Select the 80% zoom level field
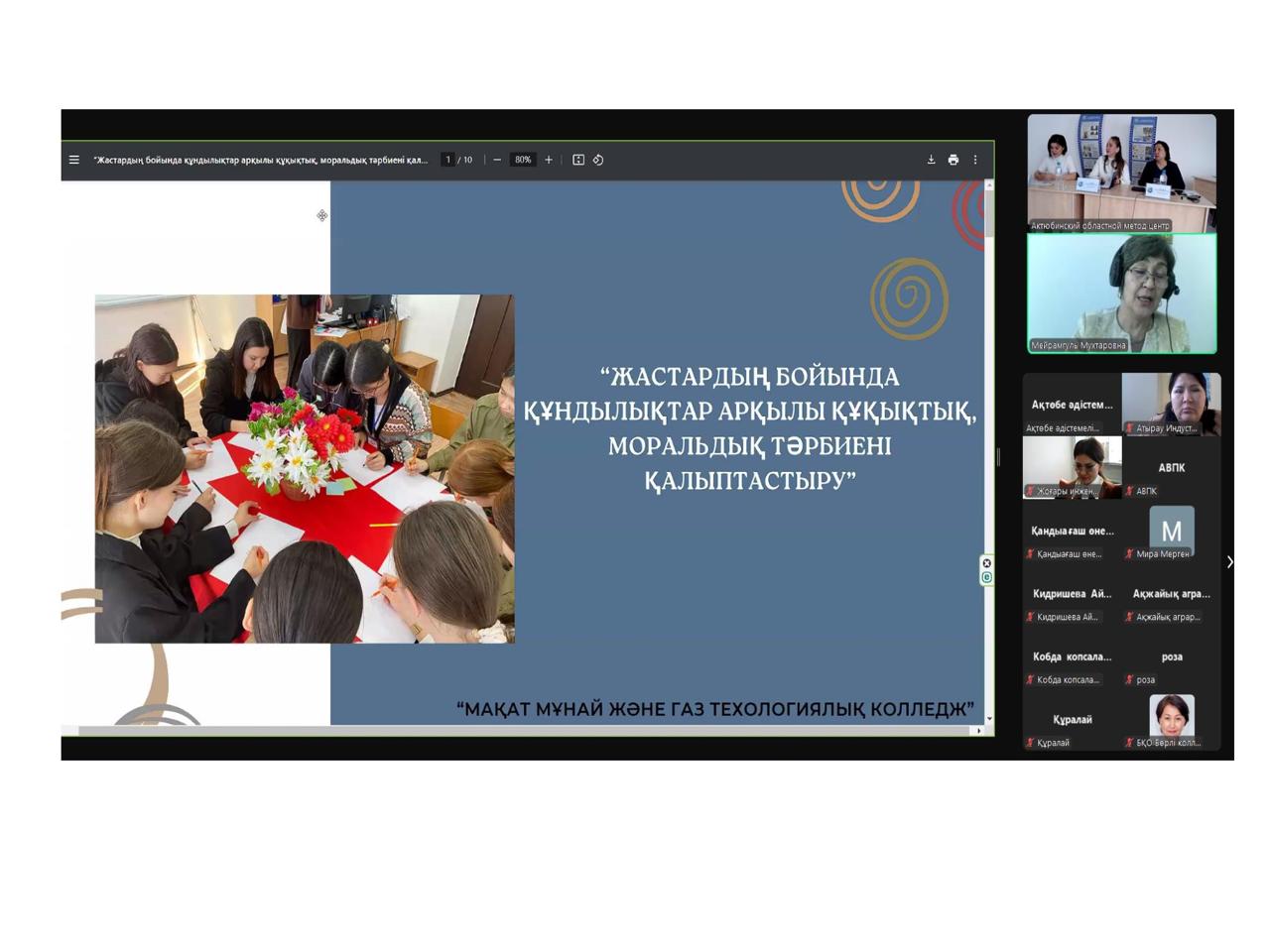Viewport: 1270px width, 952px height. tap(523, 160)
